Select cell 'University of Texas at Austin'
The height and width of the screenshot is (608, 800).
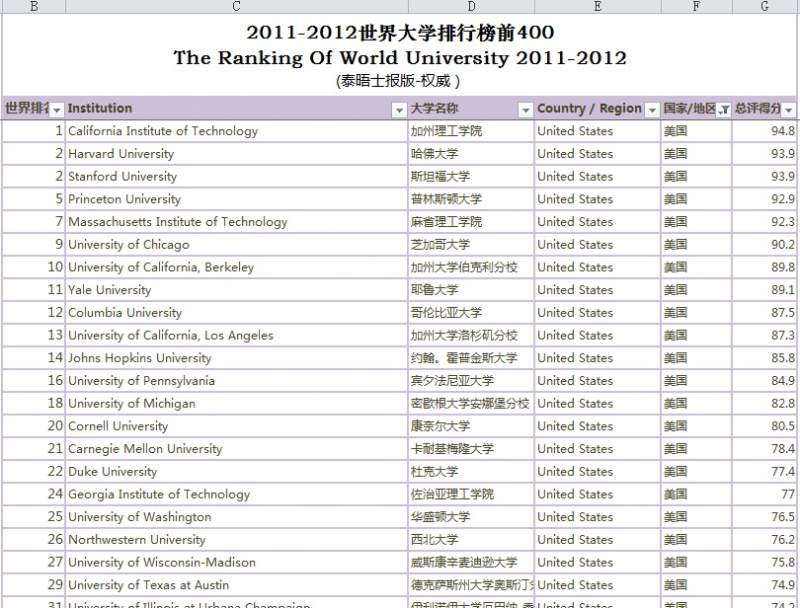[x=237, y=585]
